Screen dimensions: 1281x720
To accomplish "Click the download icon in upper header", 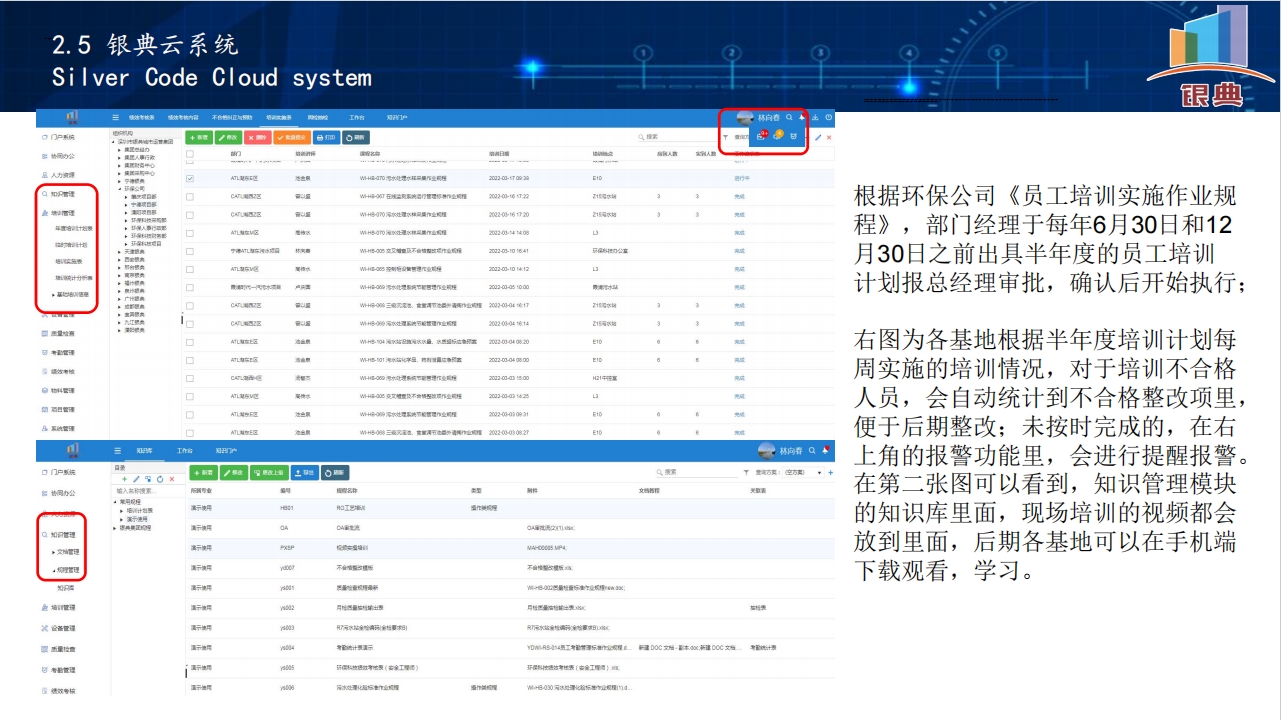I will coord(815,118).
